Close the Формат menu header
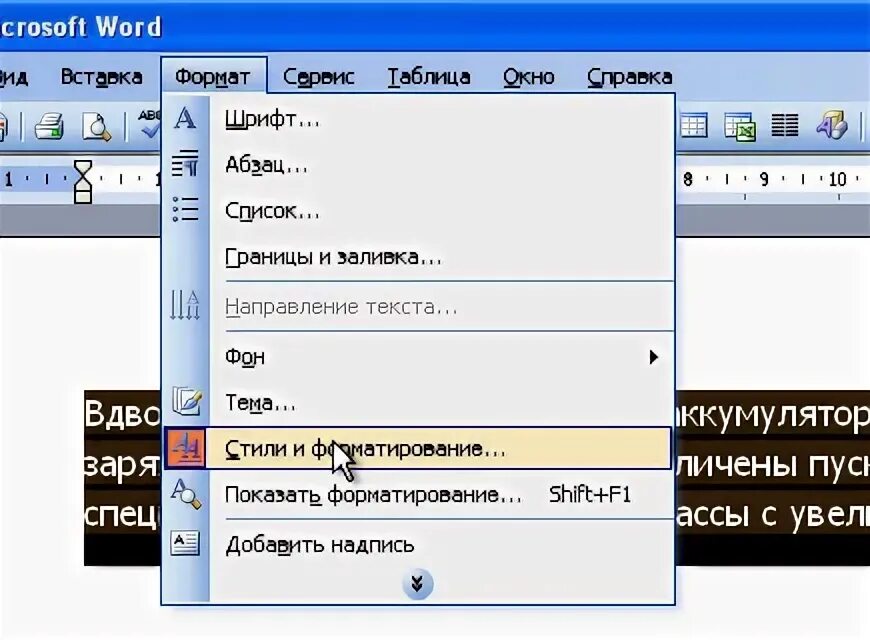This screenshot has width=870, height=640. (213, 77)
